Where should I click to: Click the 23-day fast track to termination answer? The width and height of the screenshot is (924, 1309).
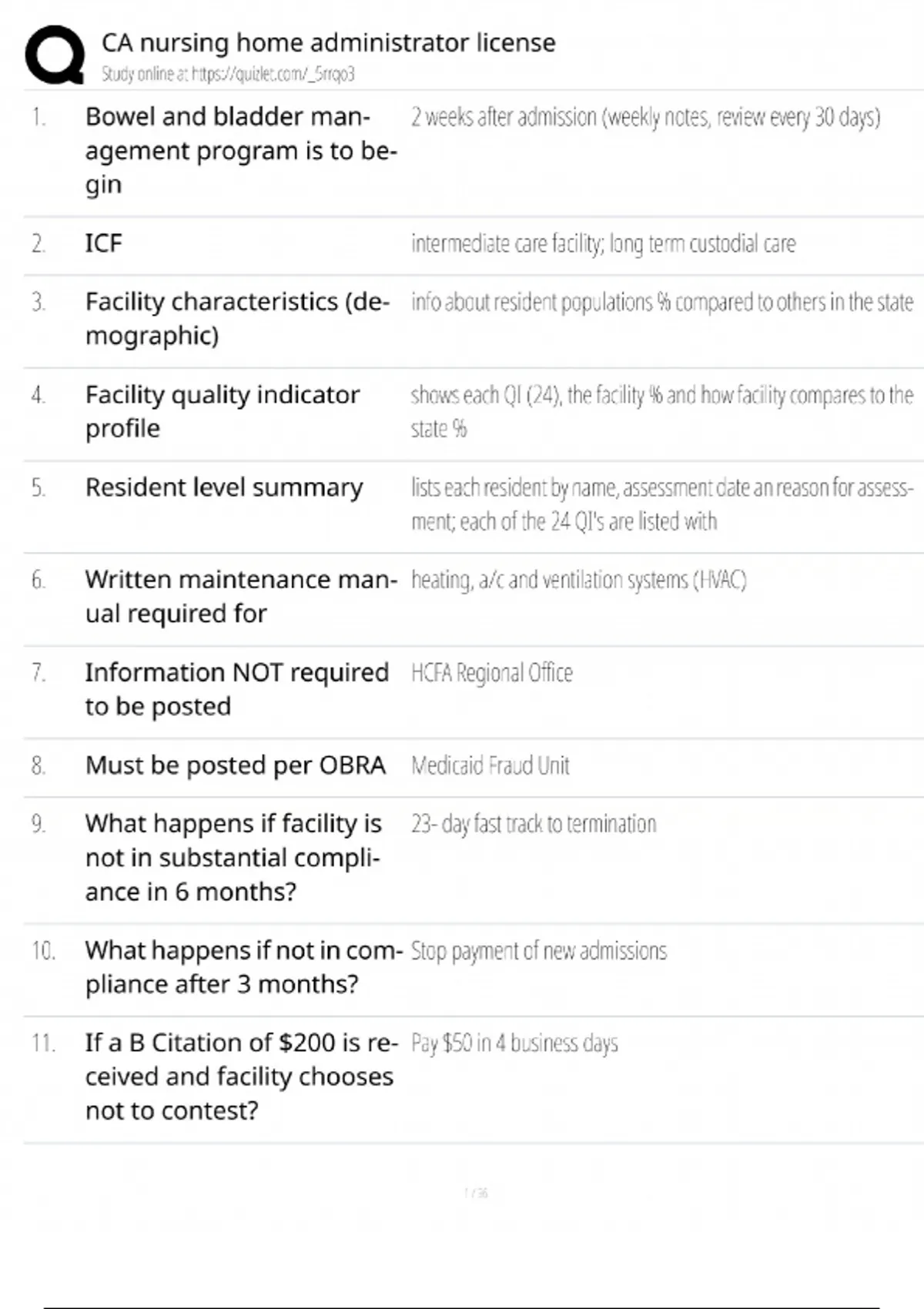tap(533, 824)
